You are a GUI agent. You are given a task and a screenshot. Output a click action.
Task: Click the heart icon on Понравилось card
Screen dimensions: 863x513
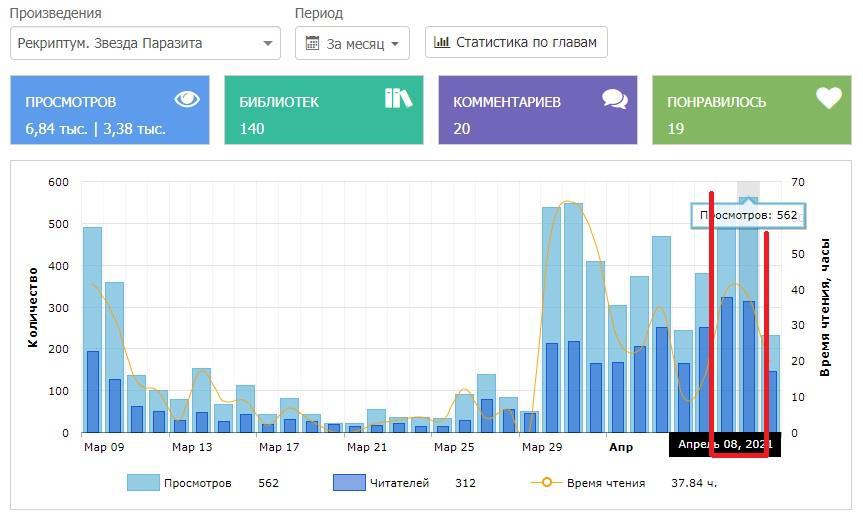click(828, 98)
